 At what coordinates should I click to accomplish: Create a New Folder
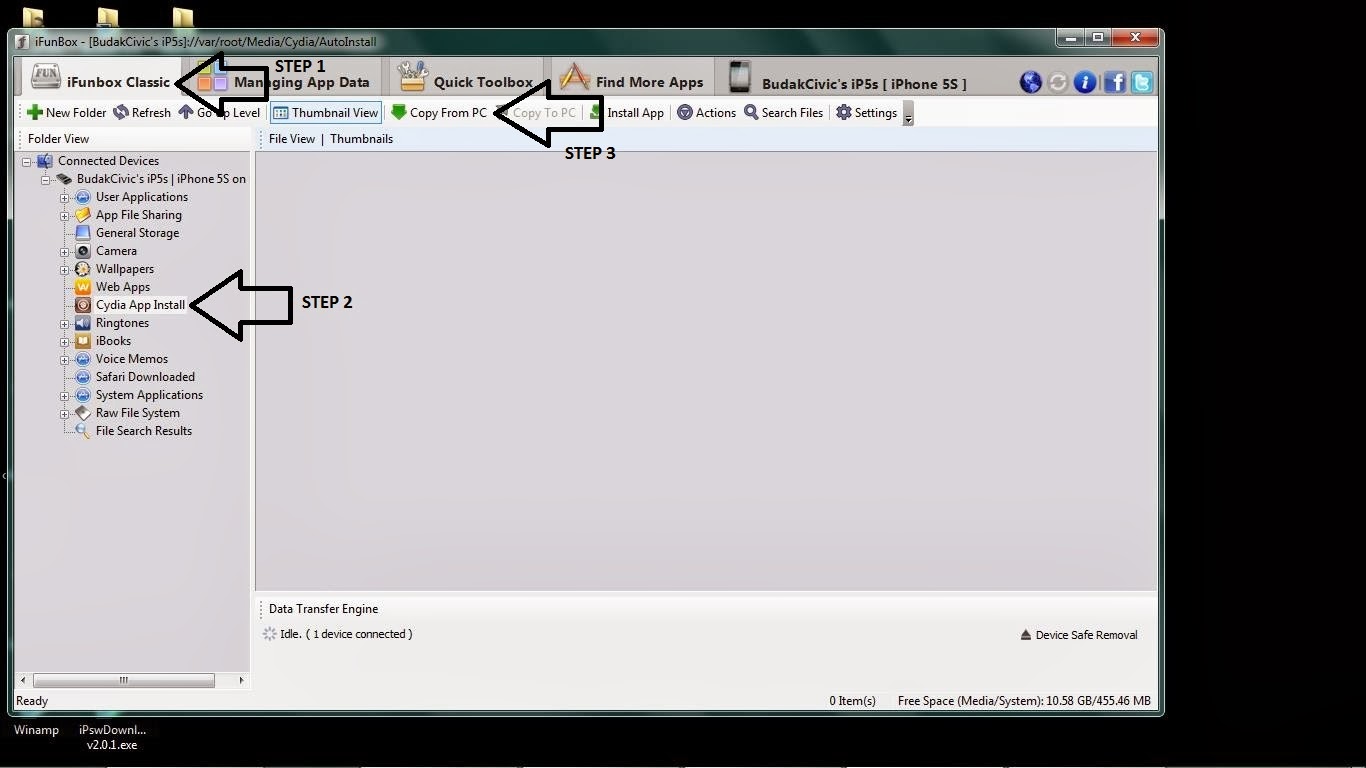click(66, 112)
